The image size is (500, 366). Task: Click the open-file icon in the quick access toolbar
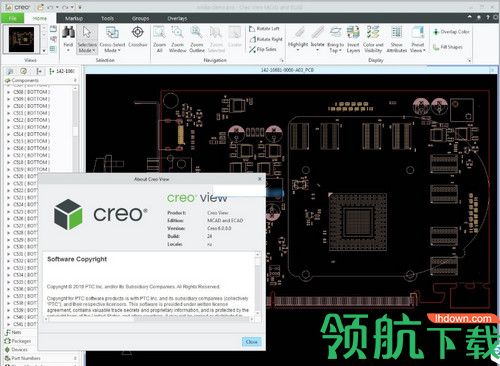tap(40, 7)
